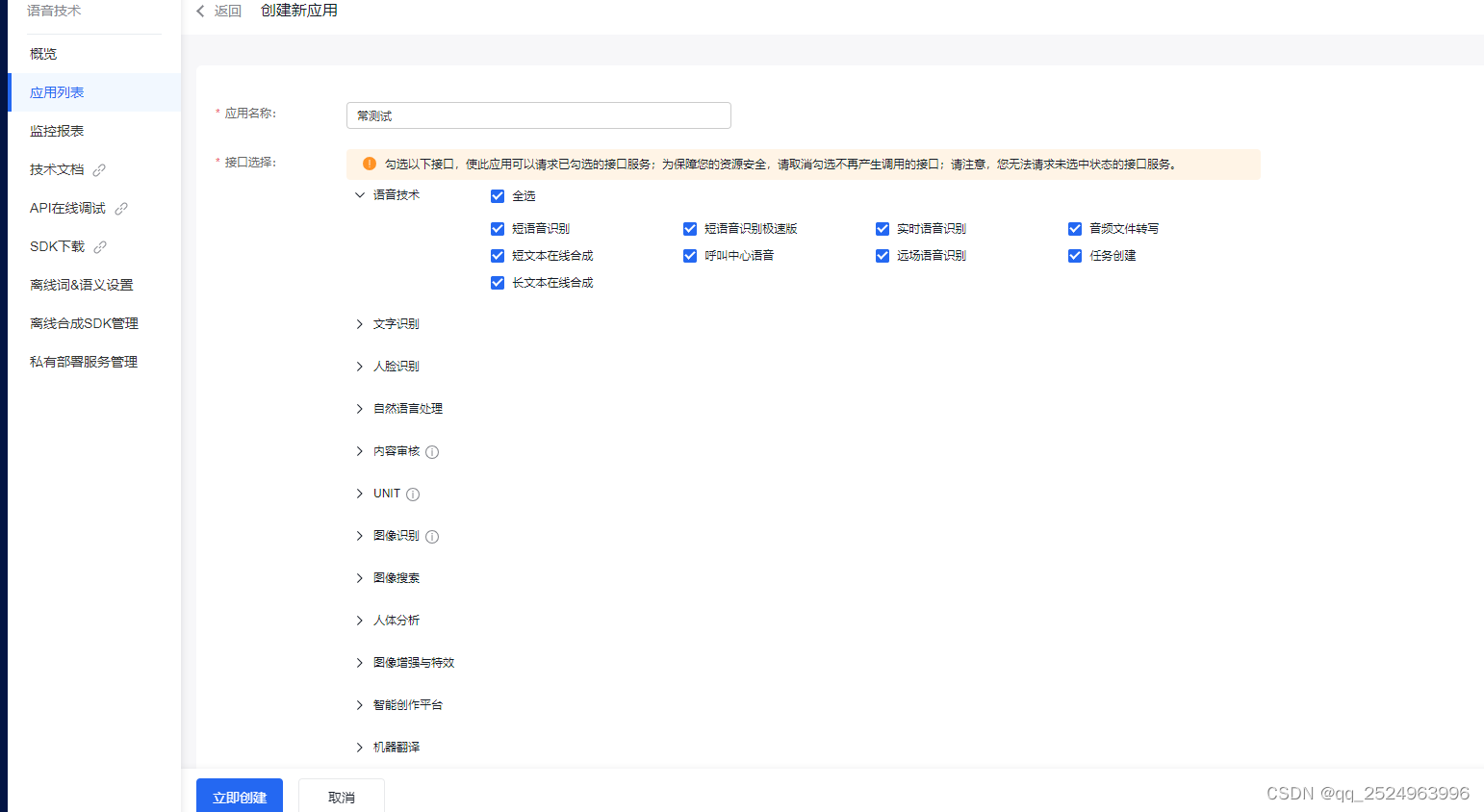Screen dimensions: 1484x812
Task: Click the back arrow icon next to 返回
Action: 200,12
